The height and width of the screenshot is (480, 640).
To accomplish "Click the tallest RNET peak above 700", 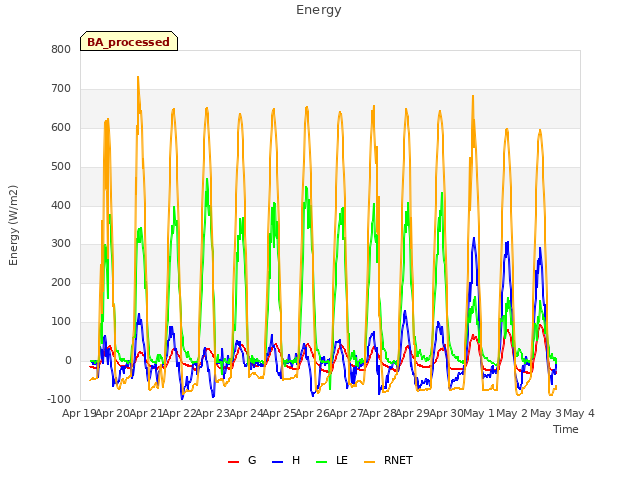I will [x=138, y=77].
